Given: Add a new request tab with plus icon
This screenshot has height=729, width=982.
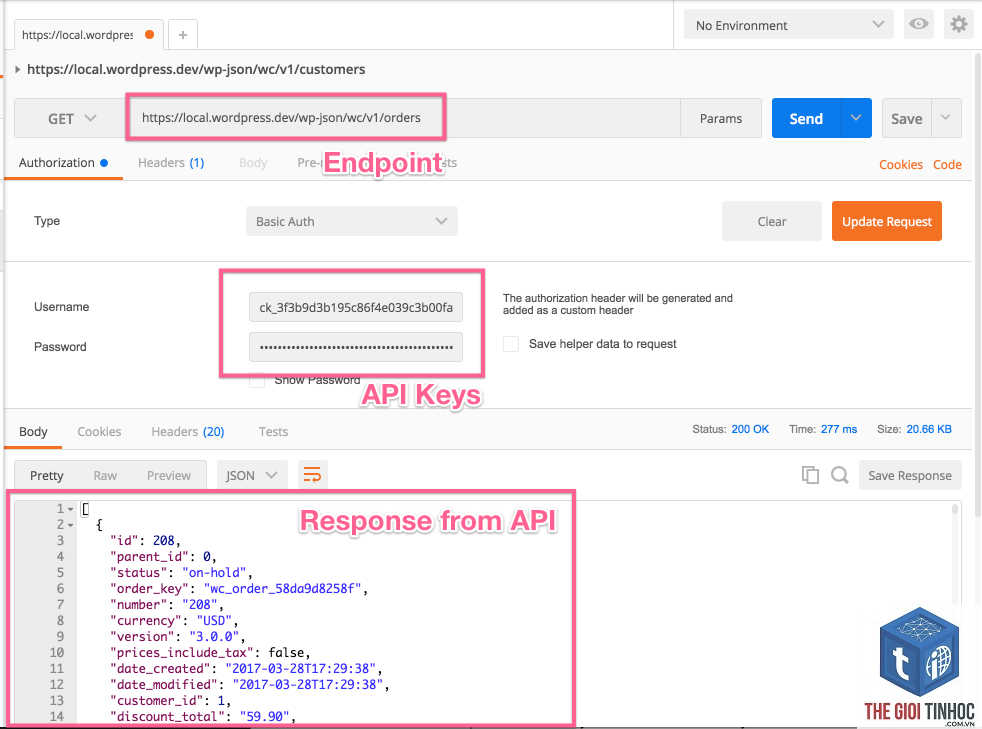Looking at the screenshot, I should (x=183, y=35).
